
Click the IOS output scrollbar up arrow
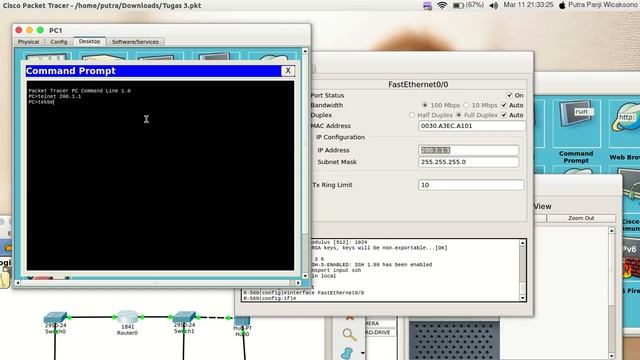tap(522, 243)
